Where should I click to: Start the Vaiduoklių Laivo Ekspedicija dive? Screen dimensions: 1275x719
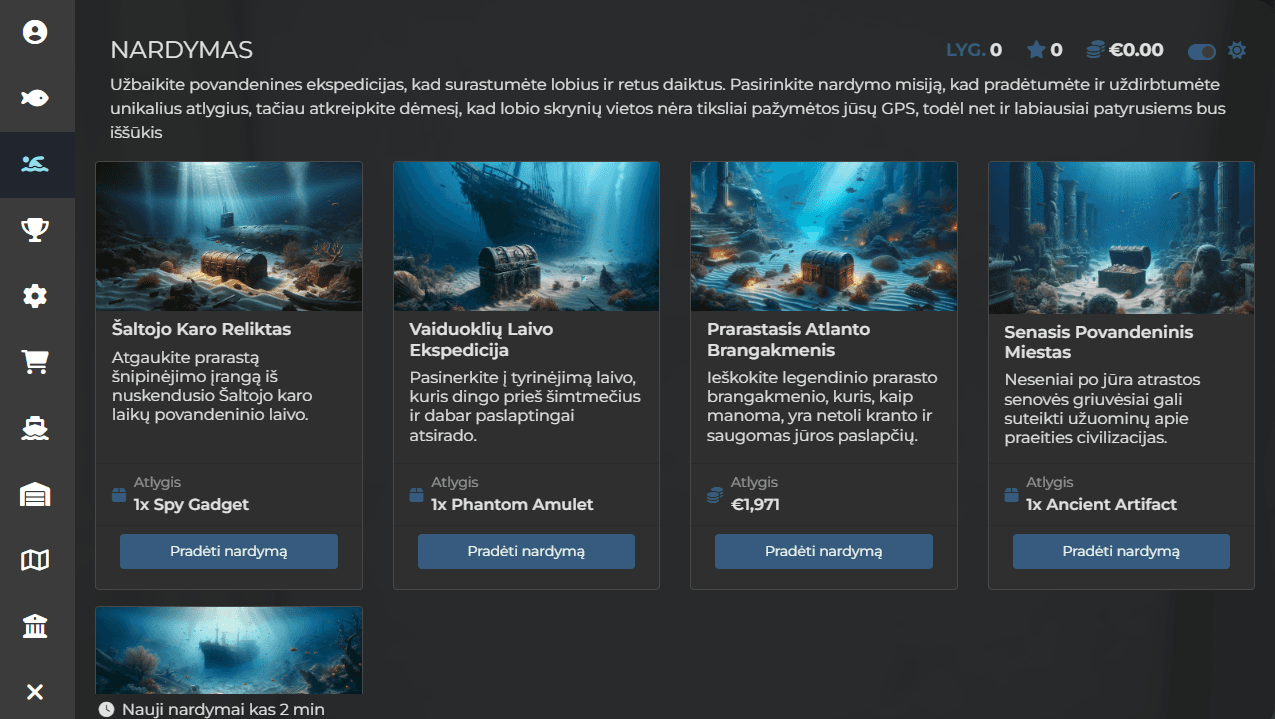(x=526, y=551)
